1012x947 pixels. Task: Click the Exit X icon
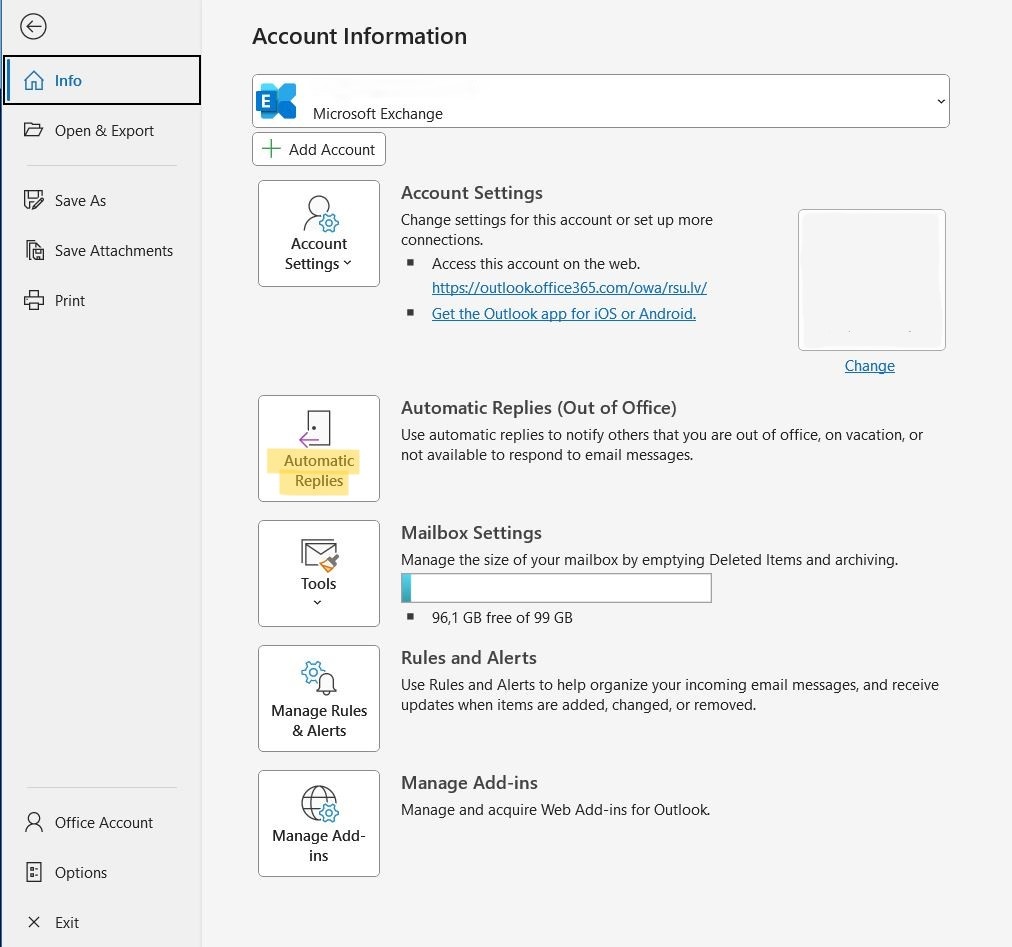pyautogui.click(x=34, y=922)
